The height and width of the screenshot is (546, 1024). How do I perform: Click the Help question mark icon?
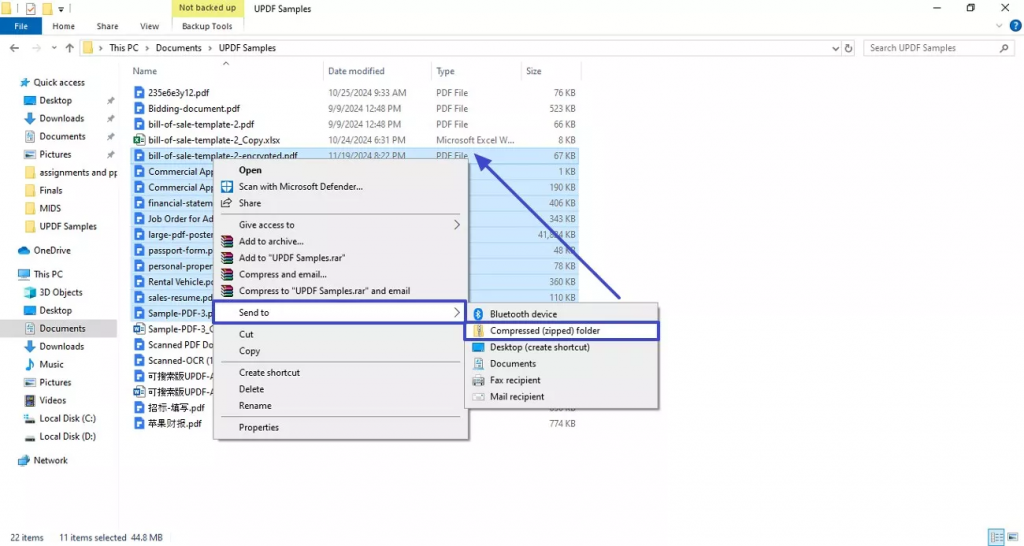point(1015,26)
